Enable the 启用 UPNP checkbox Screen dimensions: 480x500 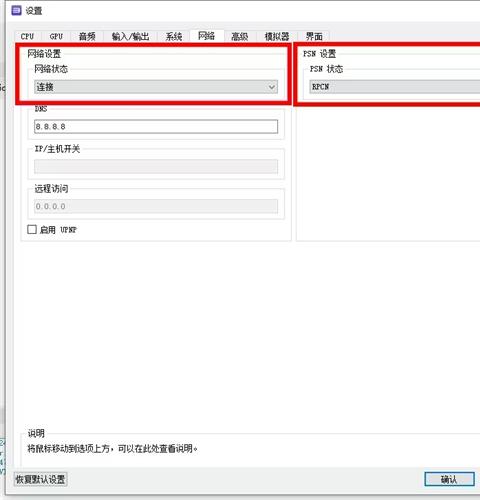click(x=32, y=229)
